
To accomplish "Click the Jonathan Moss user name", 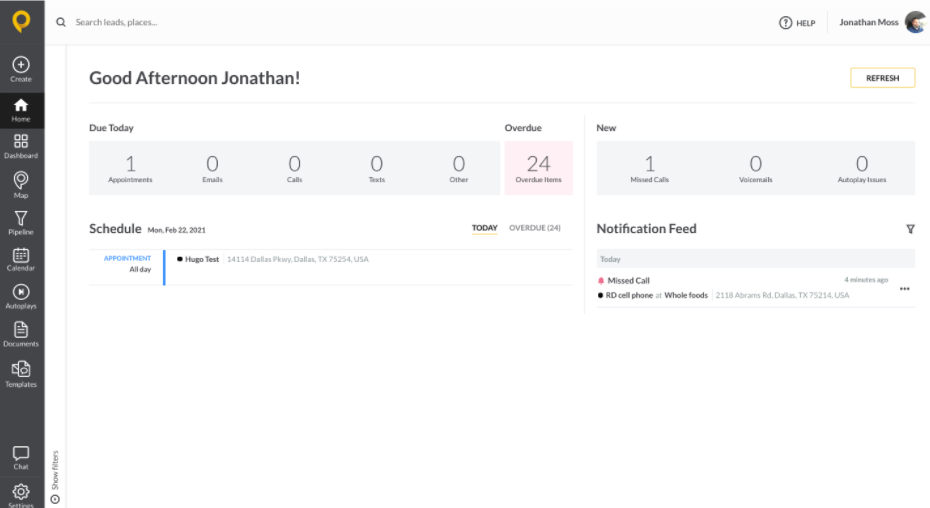I will 868,23.
